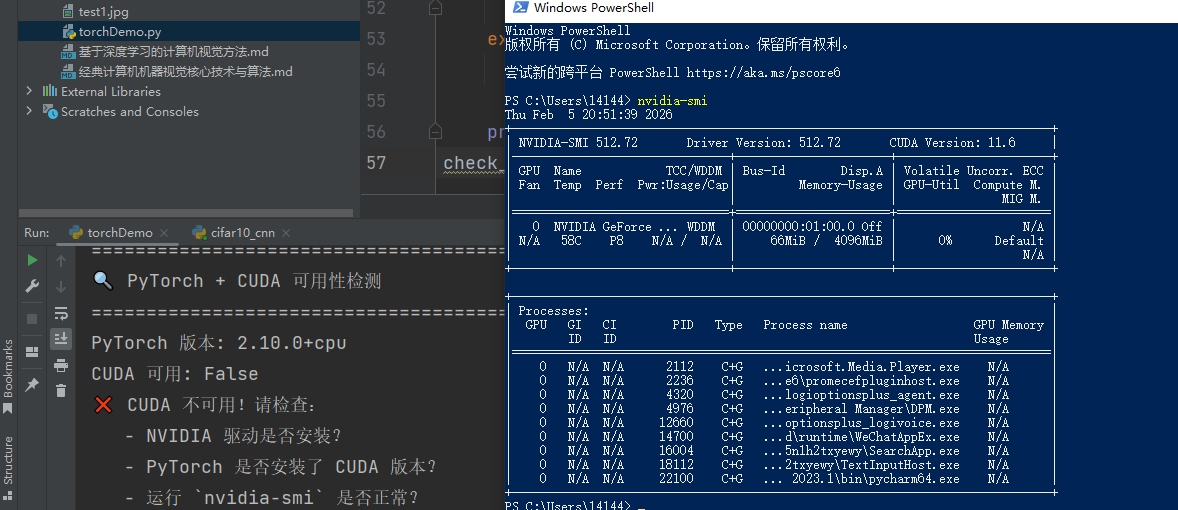Screen dimensions: 1178x510
Task: Click the https://aka.ms/pscore6 link in PowerShell
Action: pyautogui.click(x=763, y=73)
